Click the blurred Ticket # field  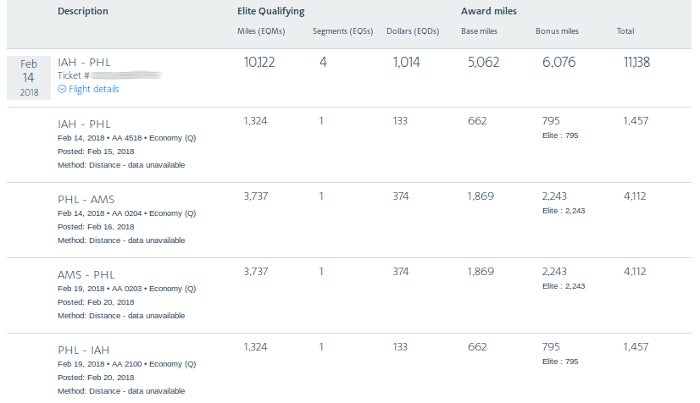[109, 75]
